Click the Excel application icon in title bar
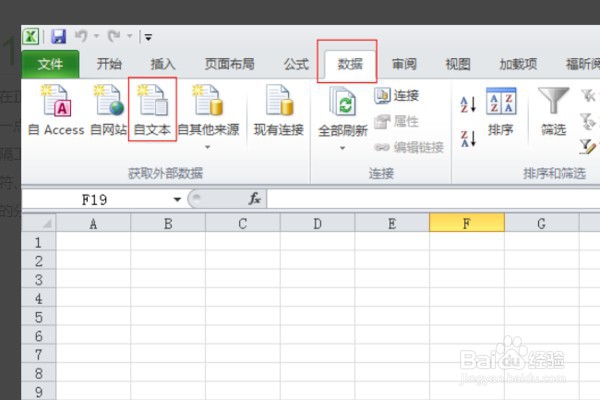Screen dimensions: 600x400 [31, 37]
